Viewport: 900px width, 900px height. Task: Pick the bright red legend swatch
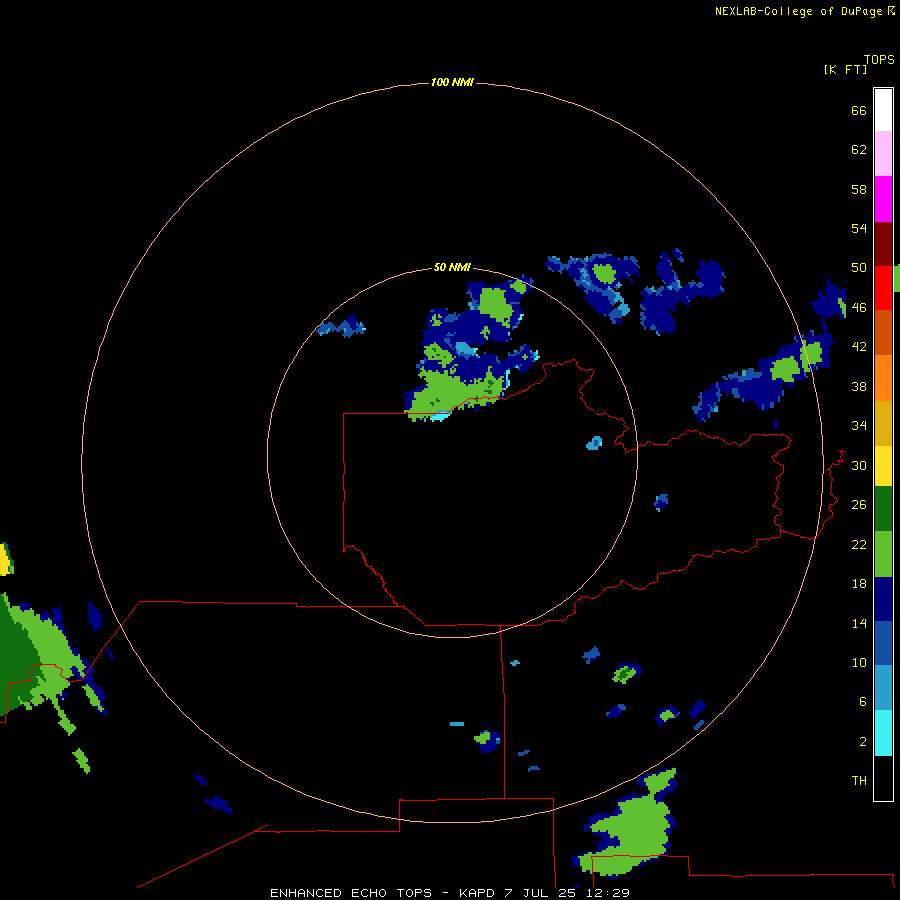pos(883,288)
